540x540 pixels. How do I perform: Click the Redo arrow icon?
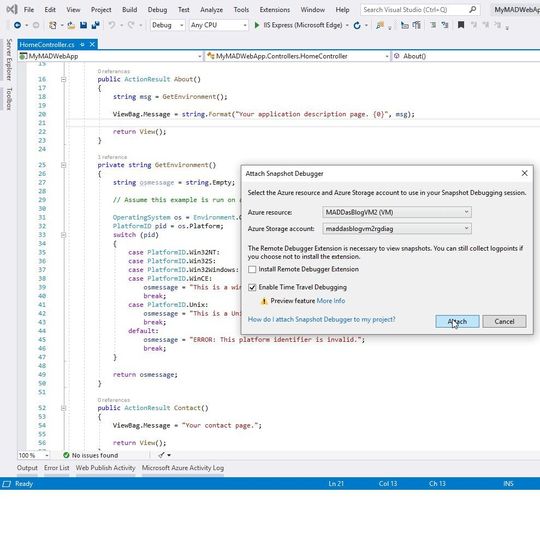[131, 25]
